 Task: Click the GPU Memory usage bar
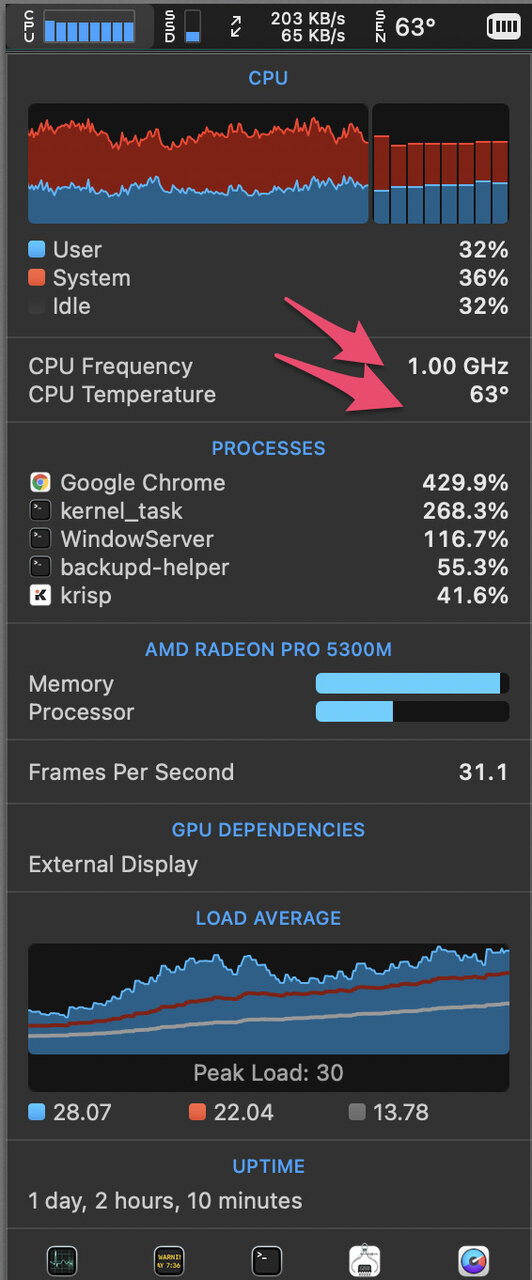412,684
